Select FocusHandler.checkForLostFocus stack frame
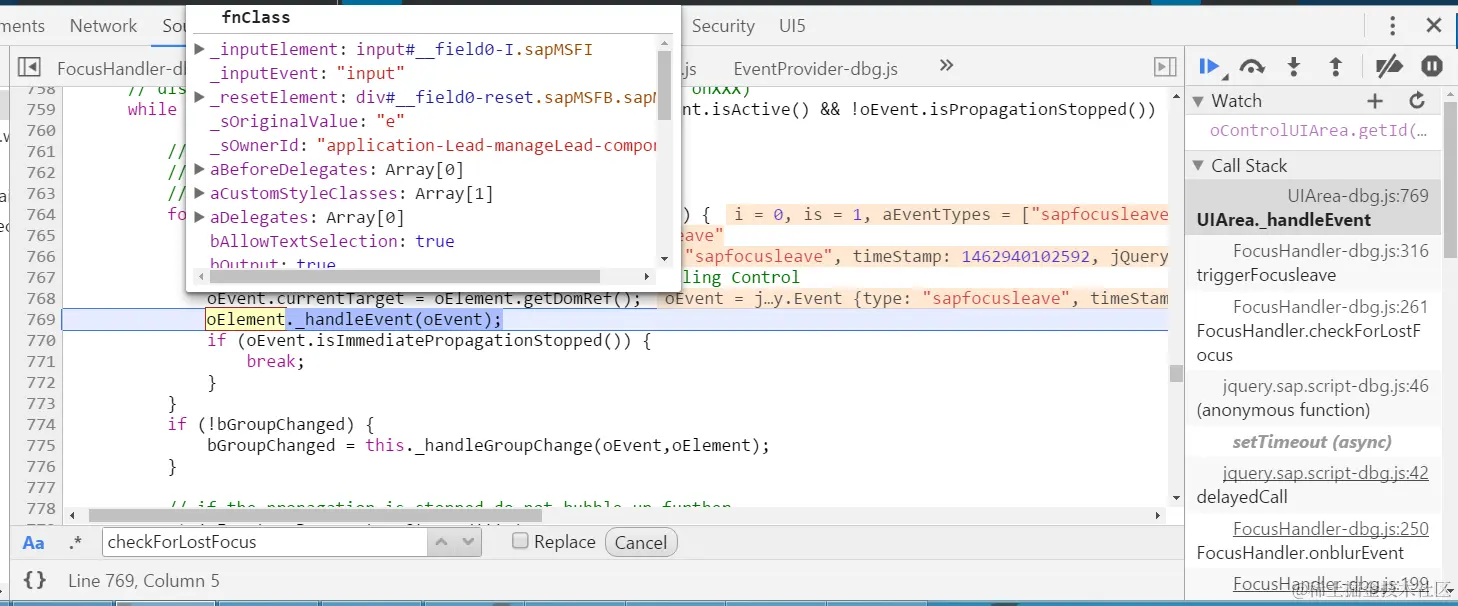The height and width of the screenshot is (606, 1458). [x=1313, y=331]
